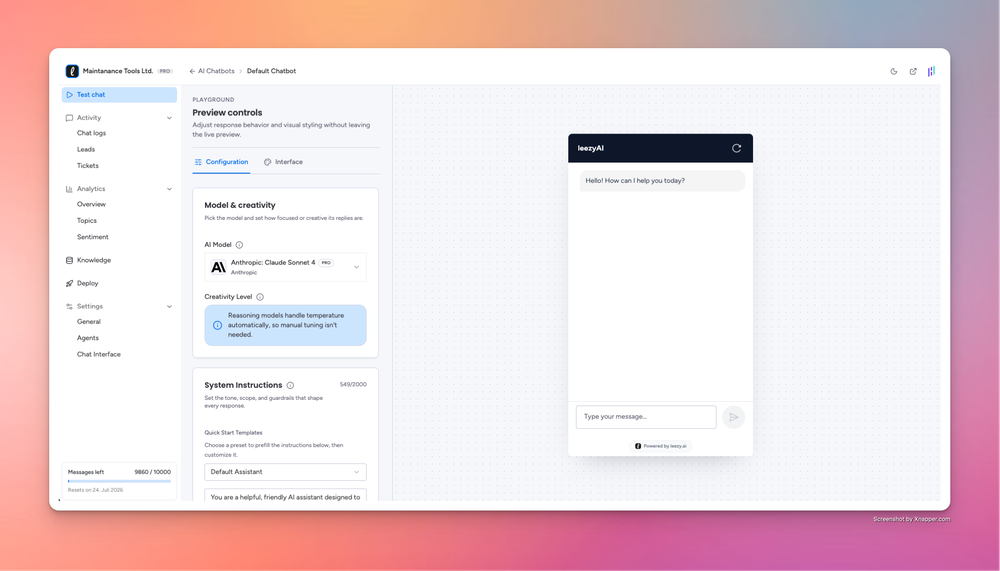Click the Model & creativity heading

[x=240, y=205]
